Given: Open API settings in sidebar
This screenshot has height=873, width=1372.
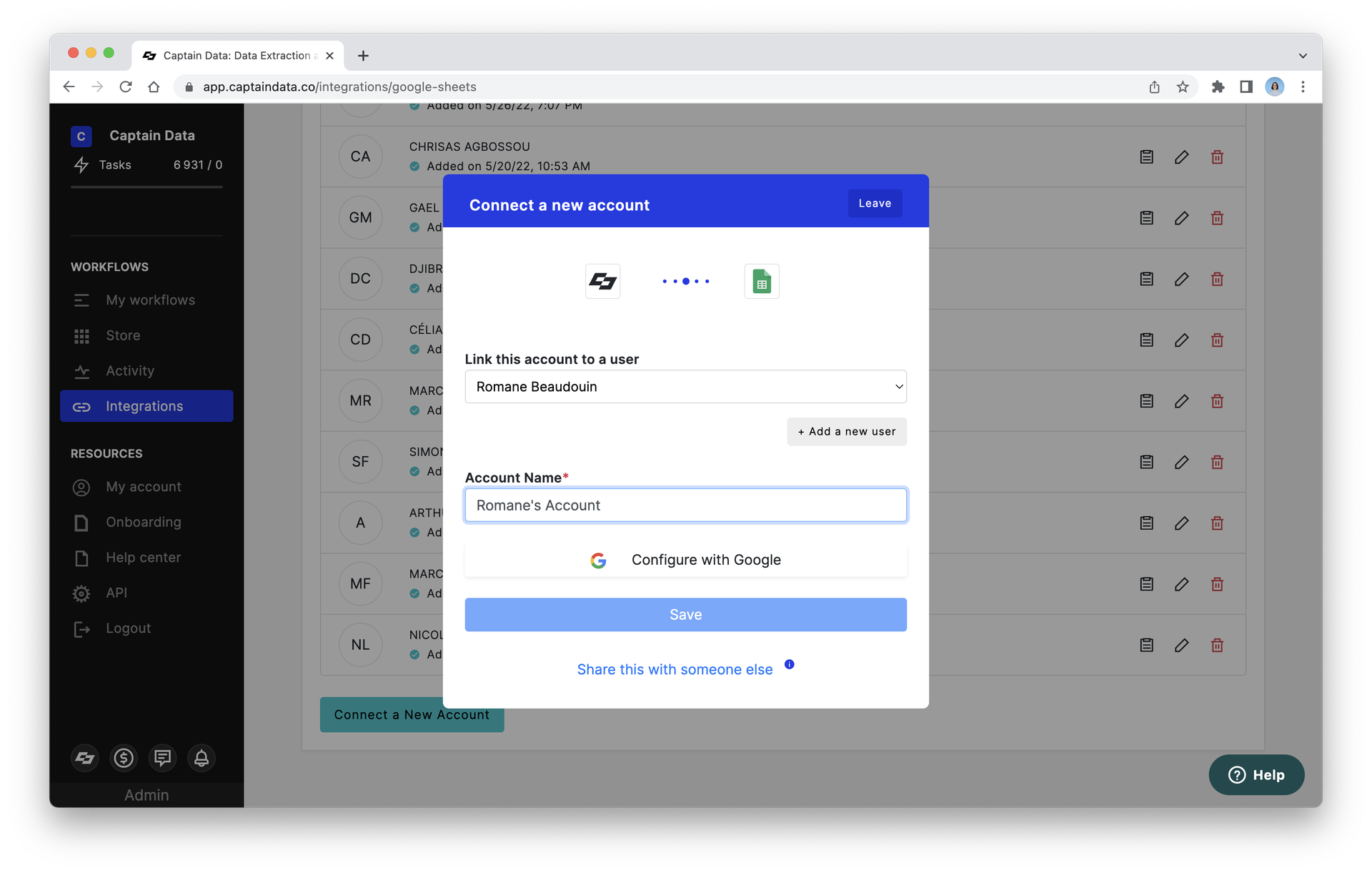Looking at the screenshot, I should pos(146,593).
